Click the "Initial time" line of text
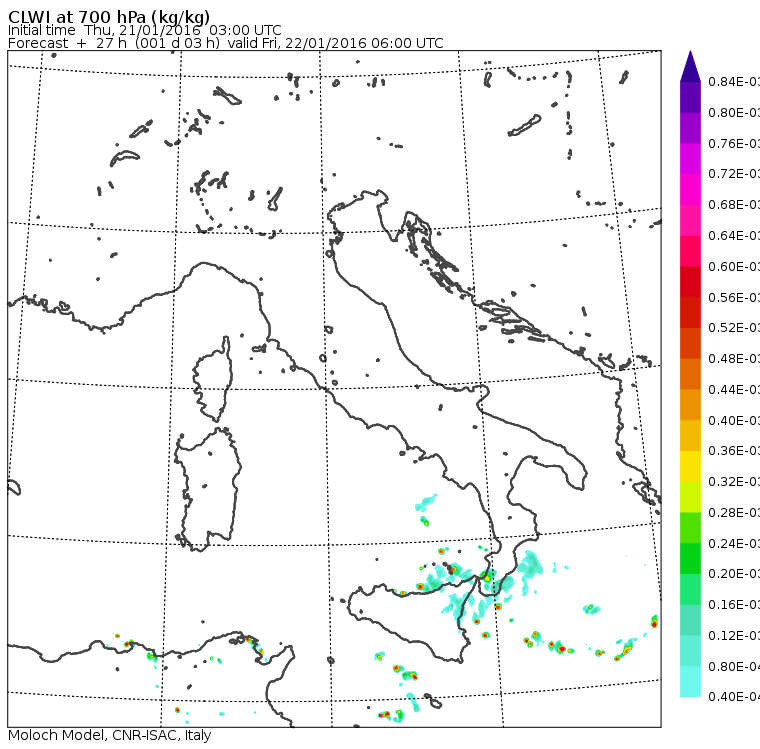 point(144,30)
